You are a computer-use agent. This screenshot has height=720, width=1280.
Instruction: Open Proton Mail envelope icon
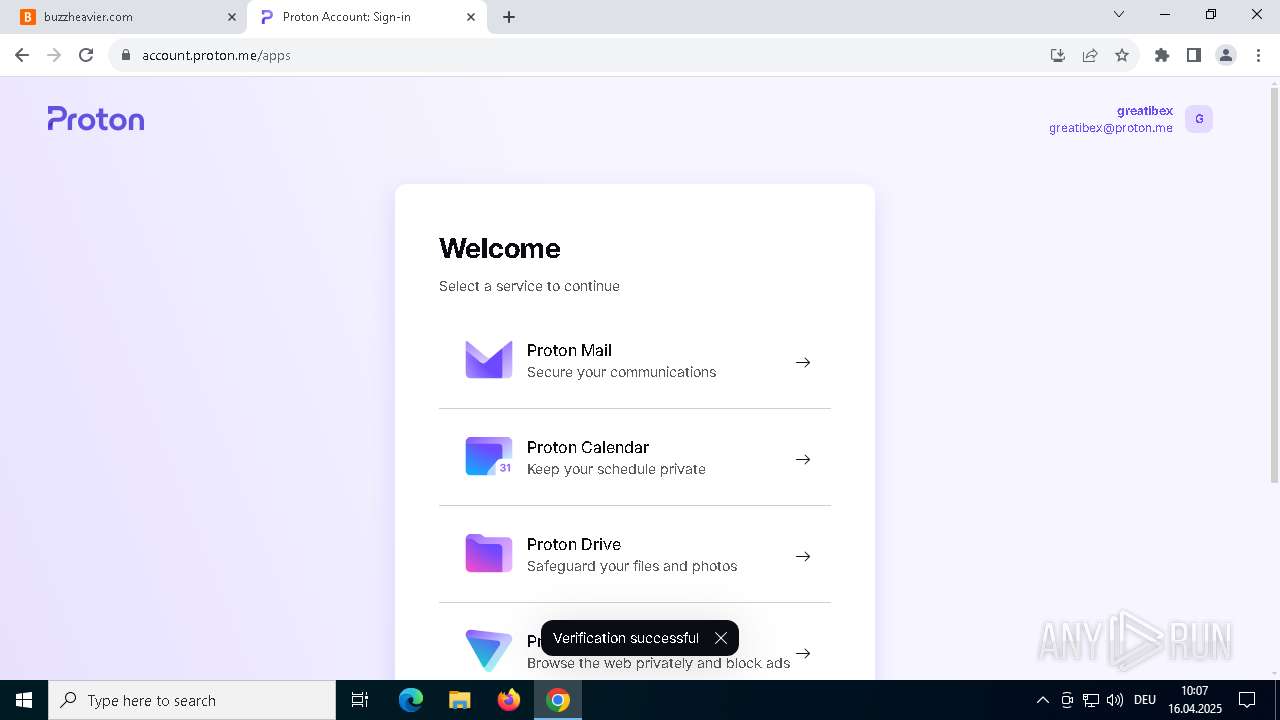tap(489, 360)
